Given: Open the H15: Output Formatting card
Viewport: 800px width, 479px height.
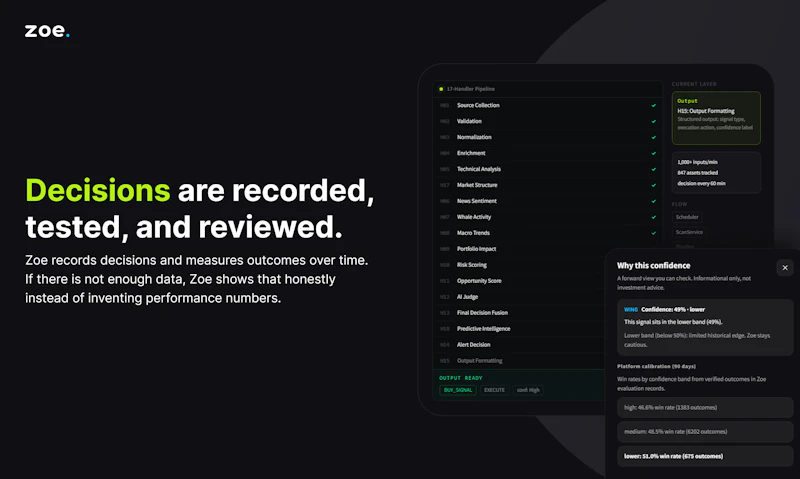Looking at the screenshot, I should pos(716,118).
